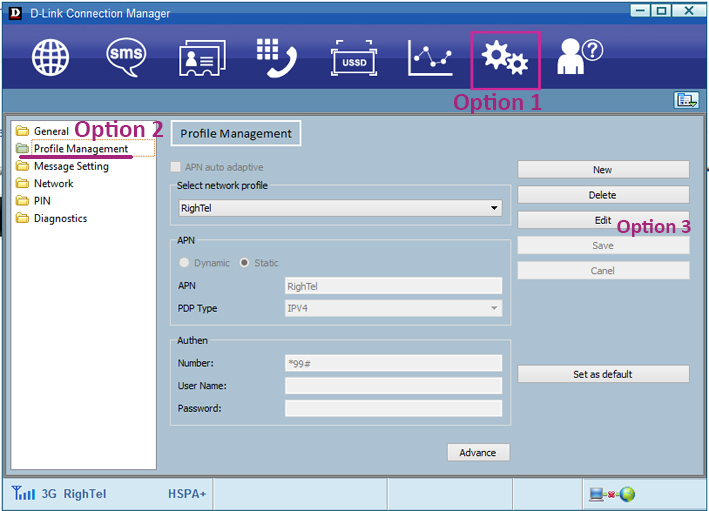Open the Internet globe icon
Viewport: 709px width, 511px height.
point(52,59)
